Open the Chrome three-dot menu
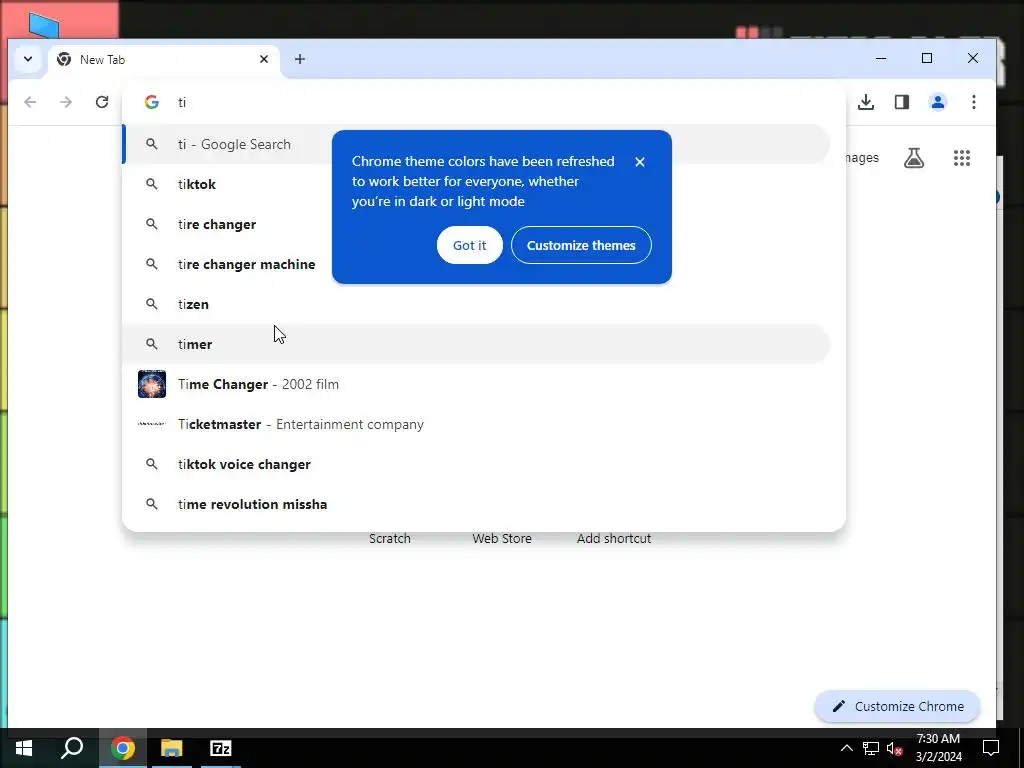 click(x=974, y=102)
